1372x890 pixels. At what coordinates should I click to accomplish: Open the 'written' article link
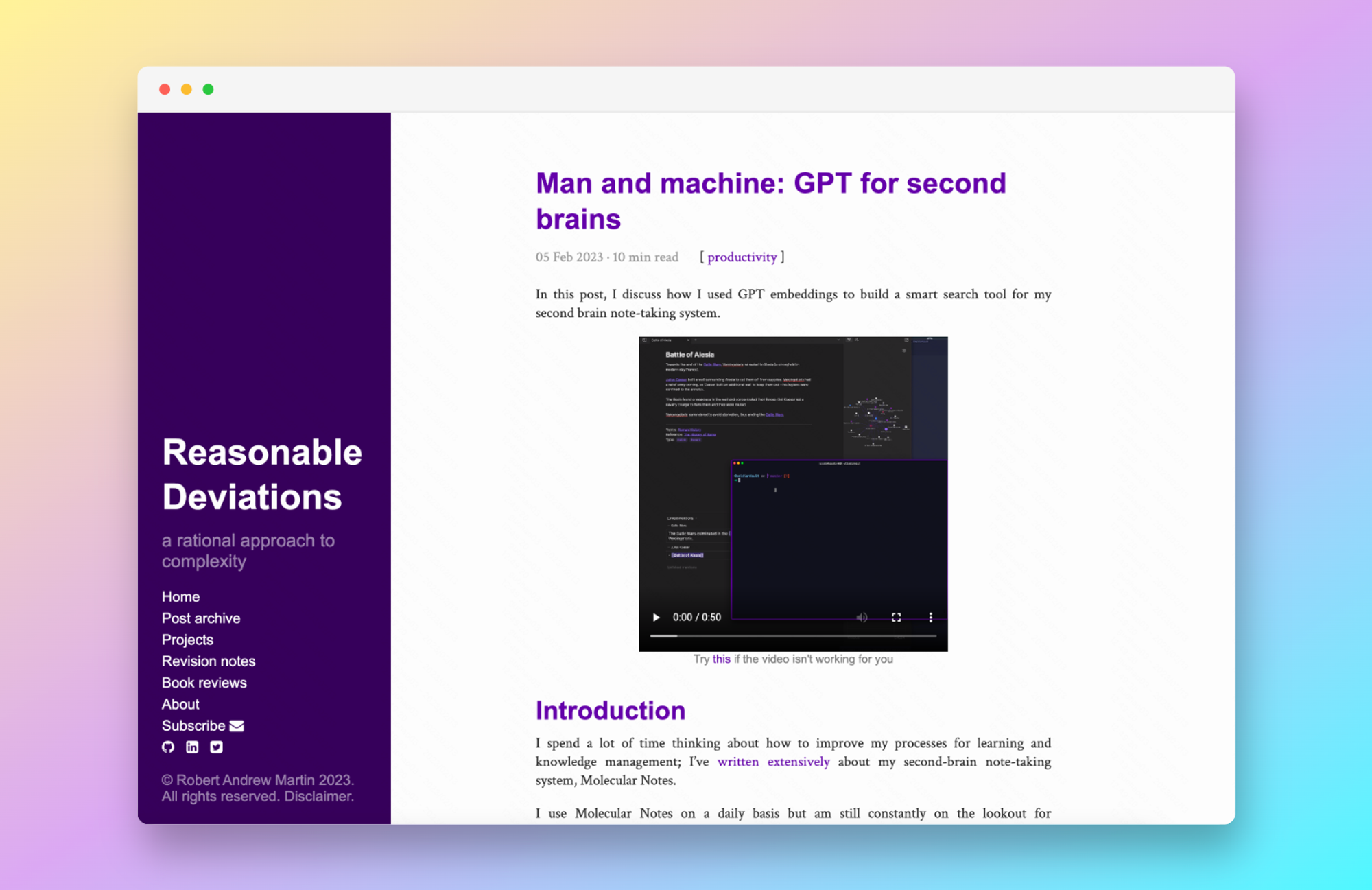click(738, 762)
